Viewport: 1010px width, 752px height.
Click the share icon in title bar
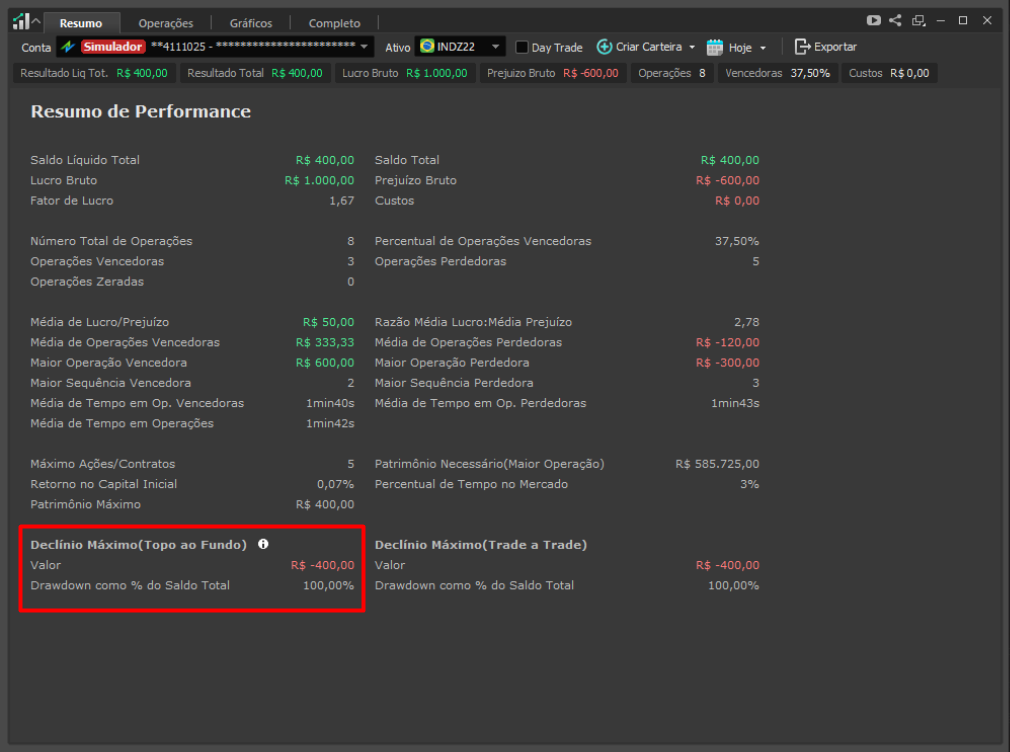895,20
